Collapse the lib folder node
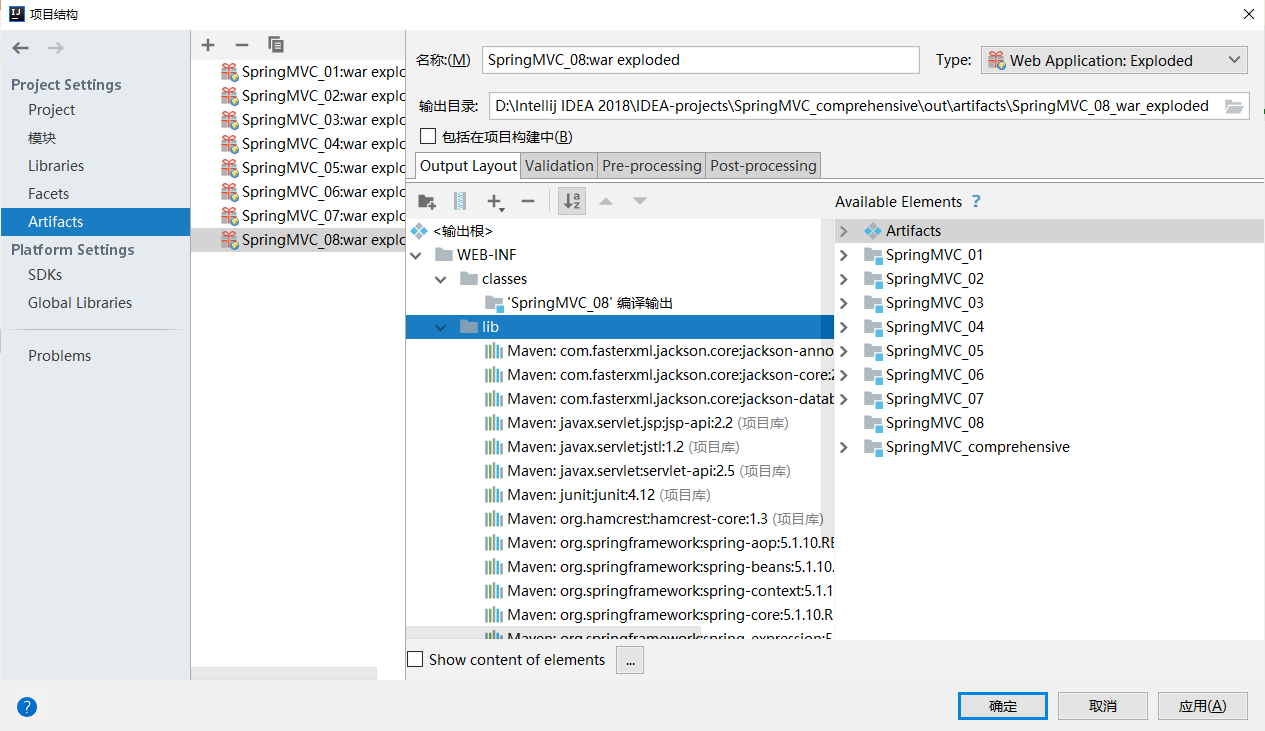 point(441,327)
